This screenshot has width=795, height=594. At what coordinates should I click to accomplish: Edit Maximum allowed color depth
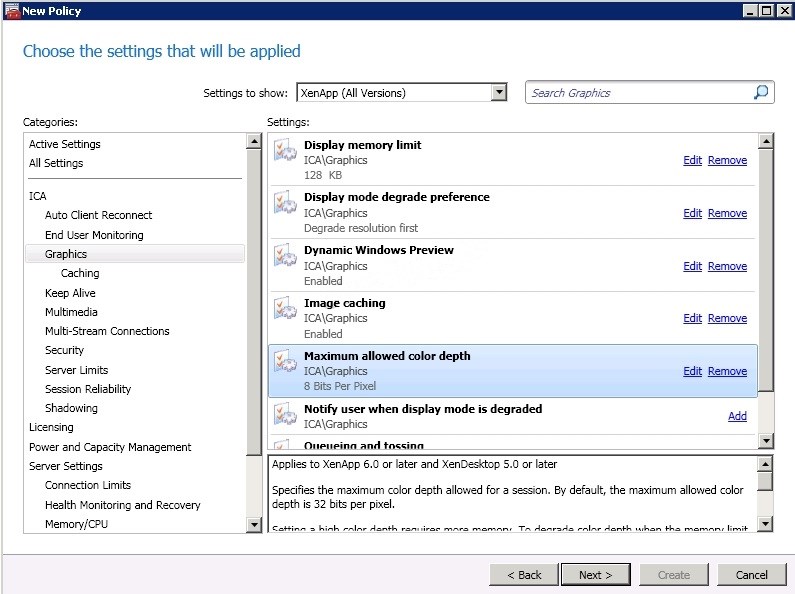pos(692,371)
